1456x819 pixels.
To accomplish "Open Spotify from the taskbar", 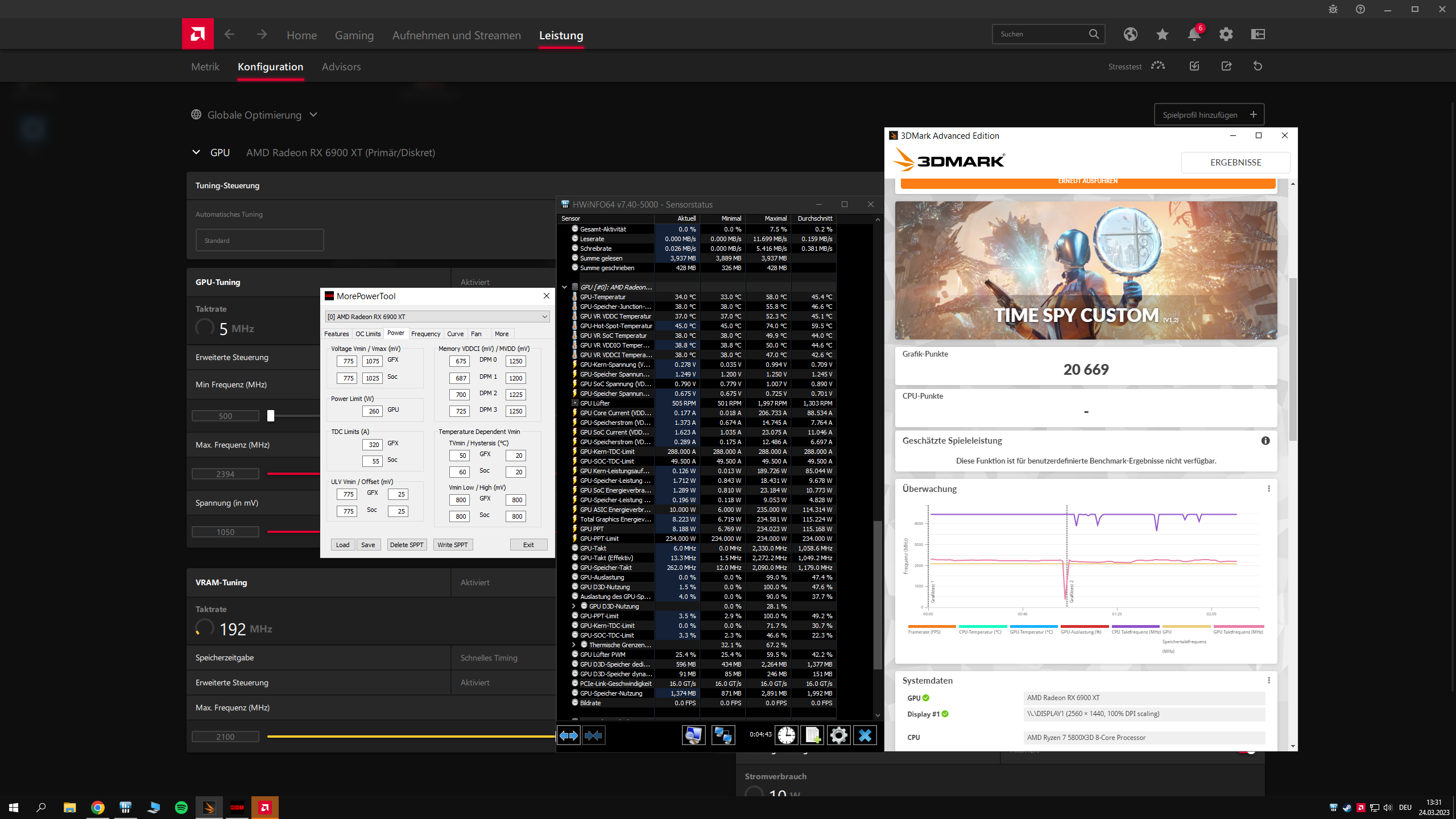I will pos(181,807).
